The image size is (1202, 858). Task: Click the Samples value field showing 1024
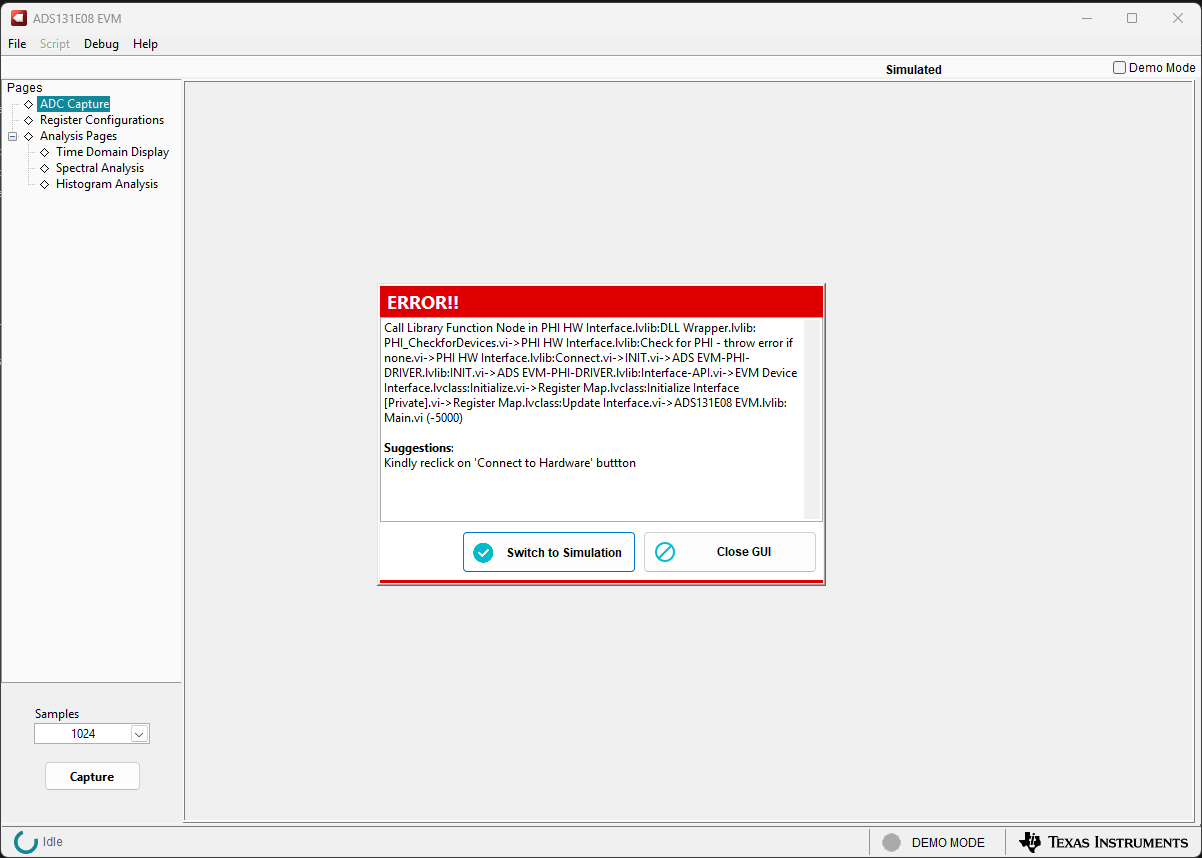coord(83,734)
